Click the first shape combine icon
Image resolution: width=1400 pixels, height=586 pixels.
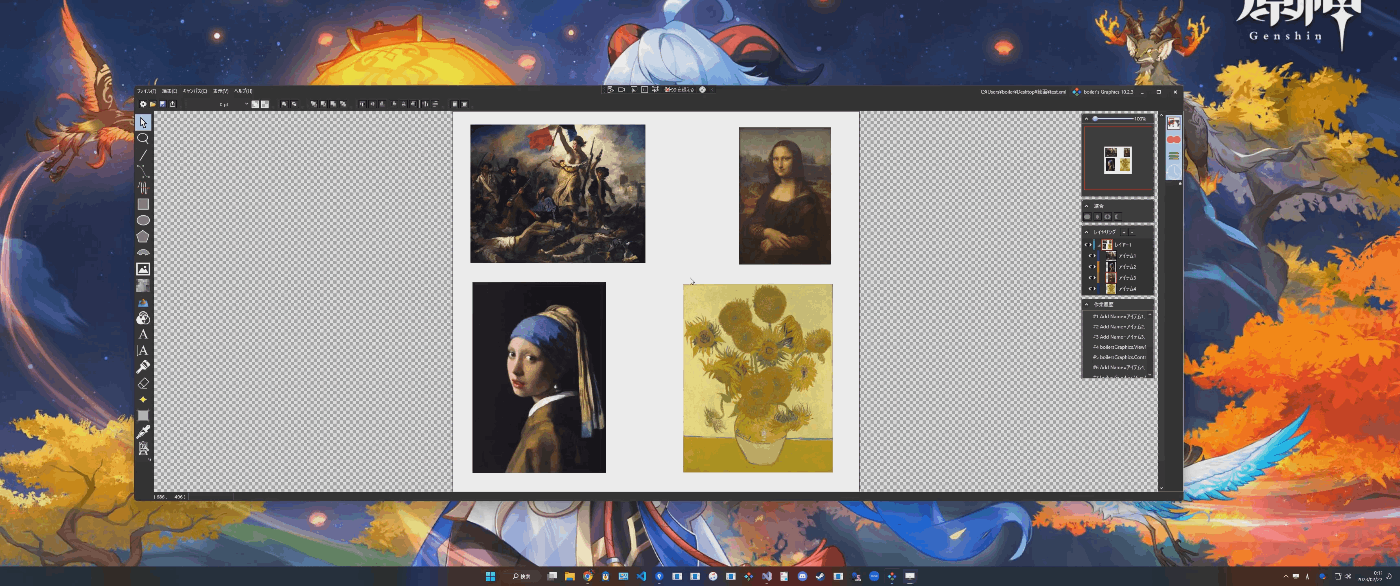(1088, 216)
